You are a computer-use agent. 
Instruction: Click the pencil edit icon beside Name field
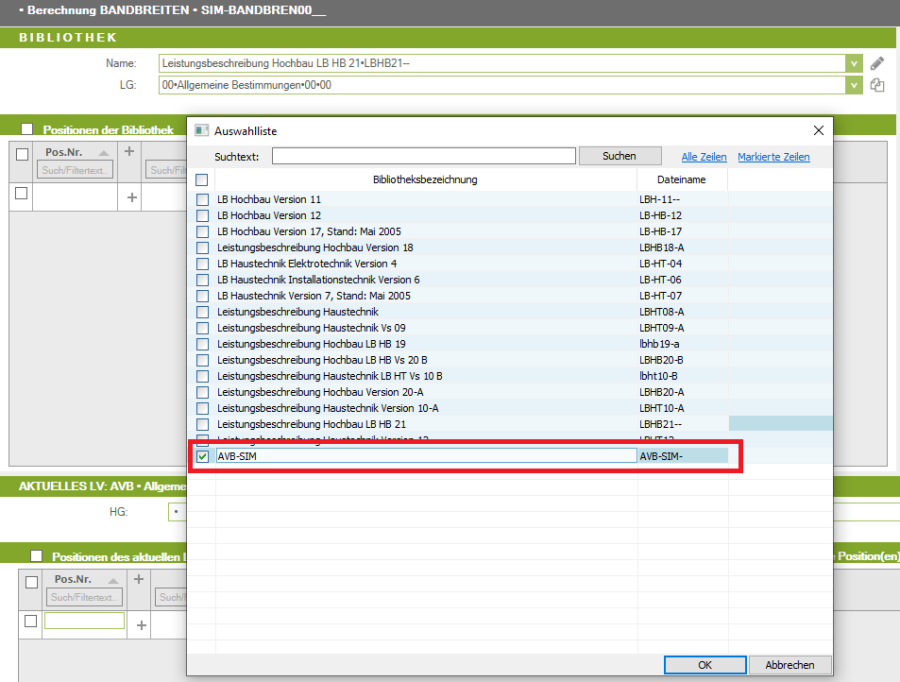[877, 63]
